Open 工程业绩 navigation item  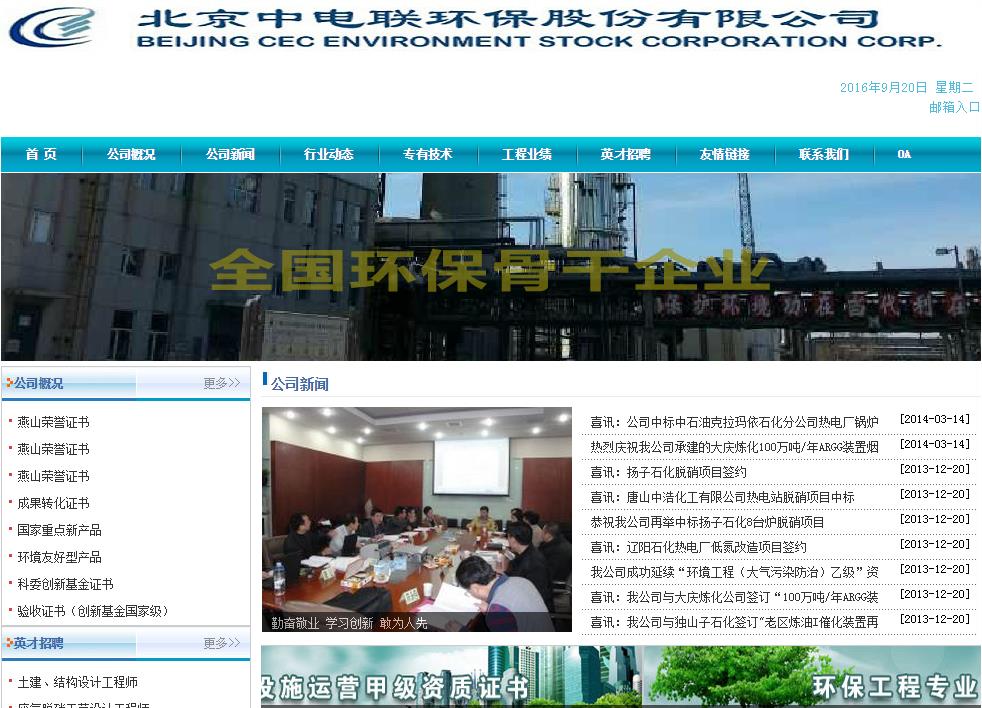527,154
